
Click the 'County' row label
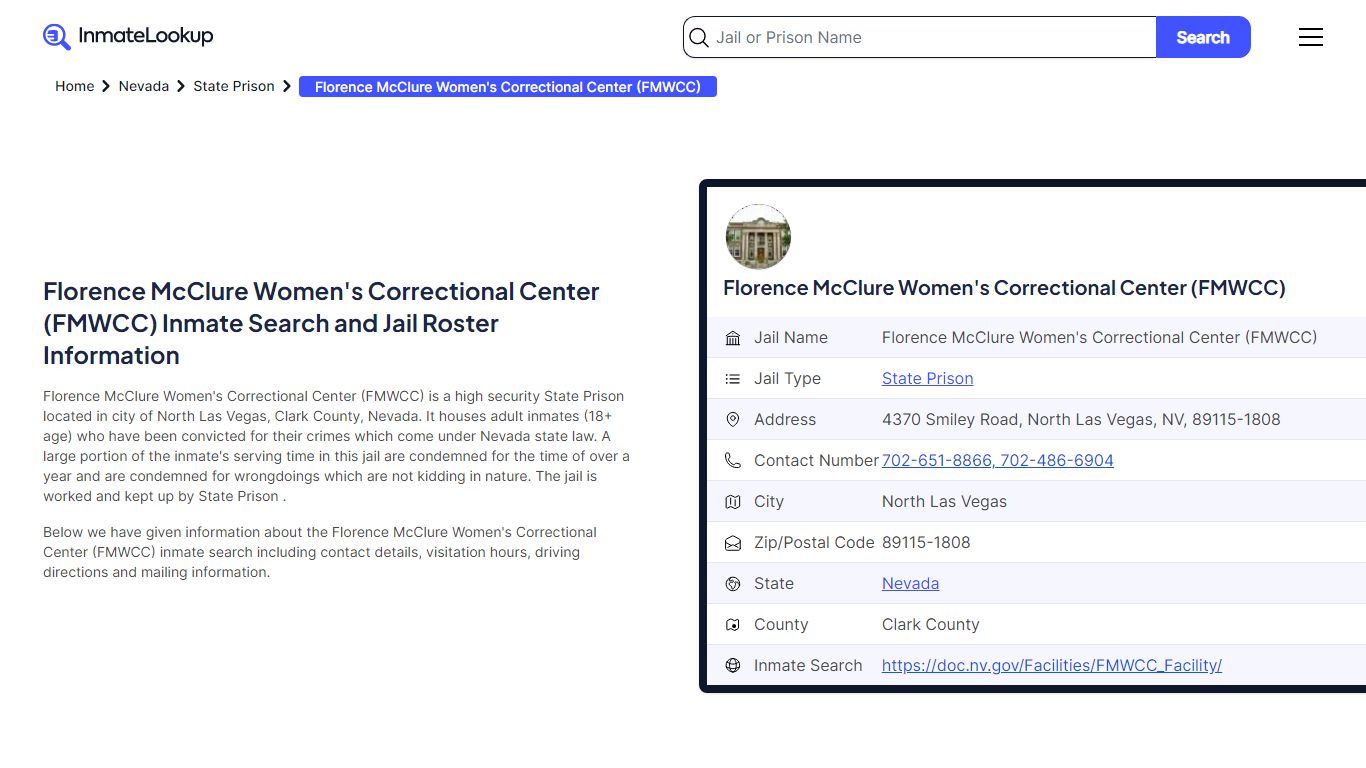[781, 624]
